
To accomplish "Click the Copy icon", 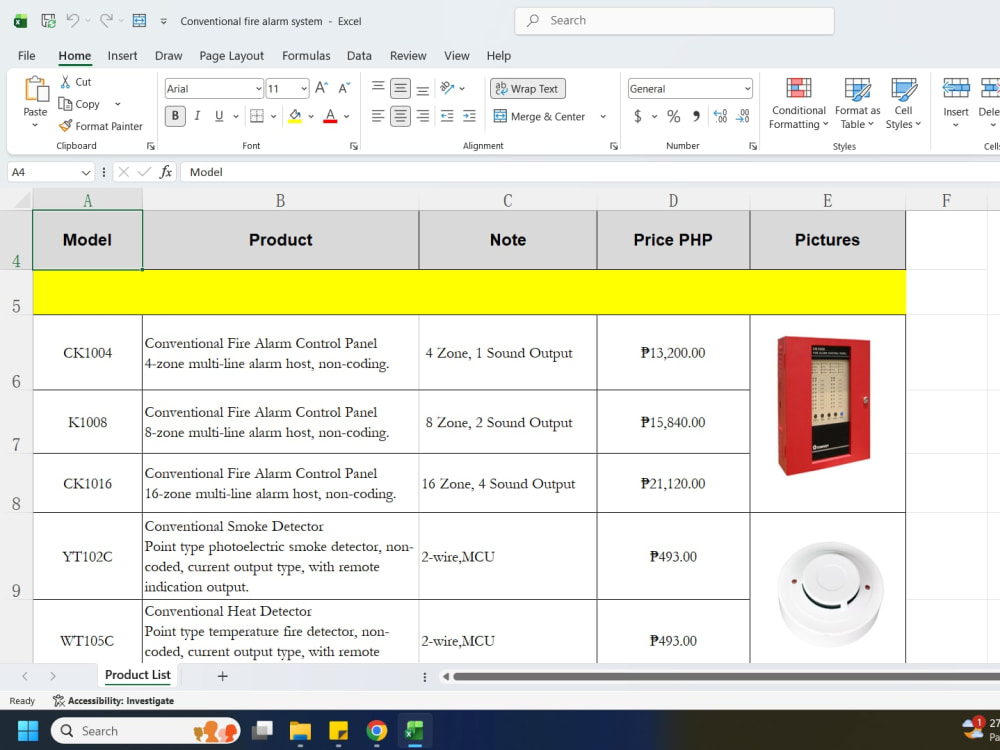I will [x=65, y=103].
